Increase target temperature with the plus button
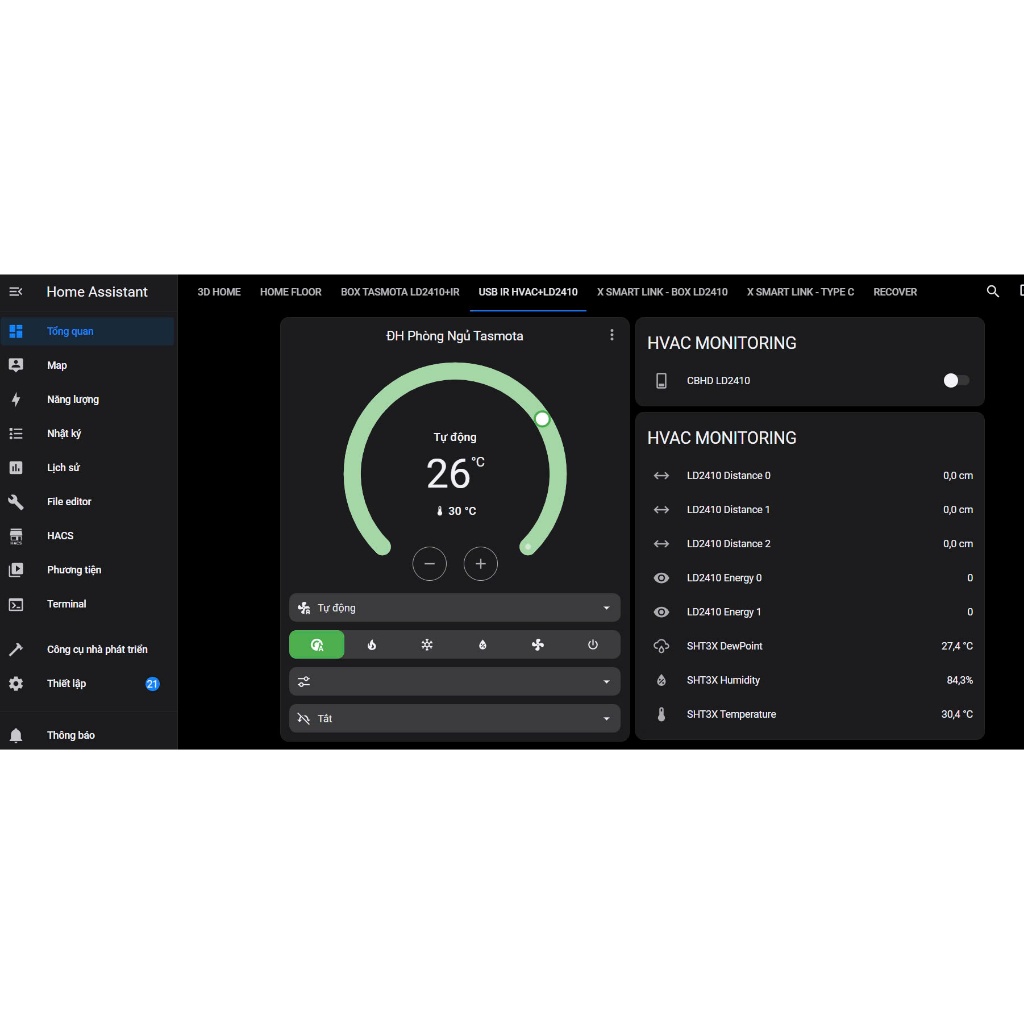The width and height of the screenshot is (1024, 1024). (481, 564)
